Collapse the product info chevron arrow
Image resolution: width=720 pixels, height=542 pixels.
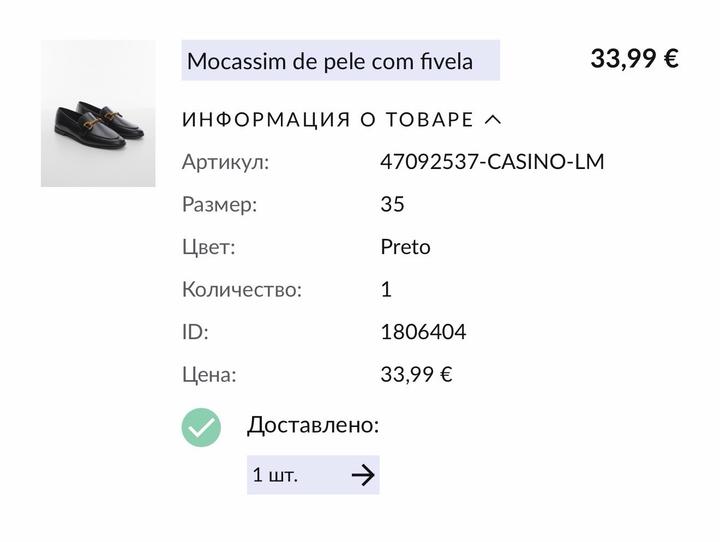(x=492, y=120)
